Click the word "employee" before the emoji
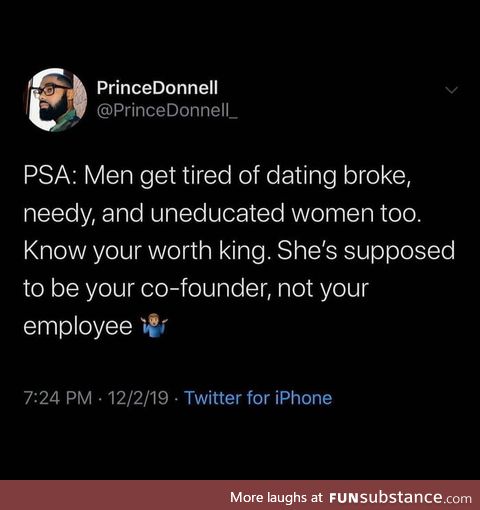Image resolution: width=480 pixels, height=510 pixels. 78,327
